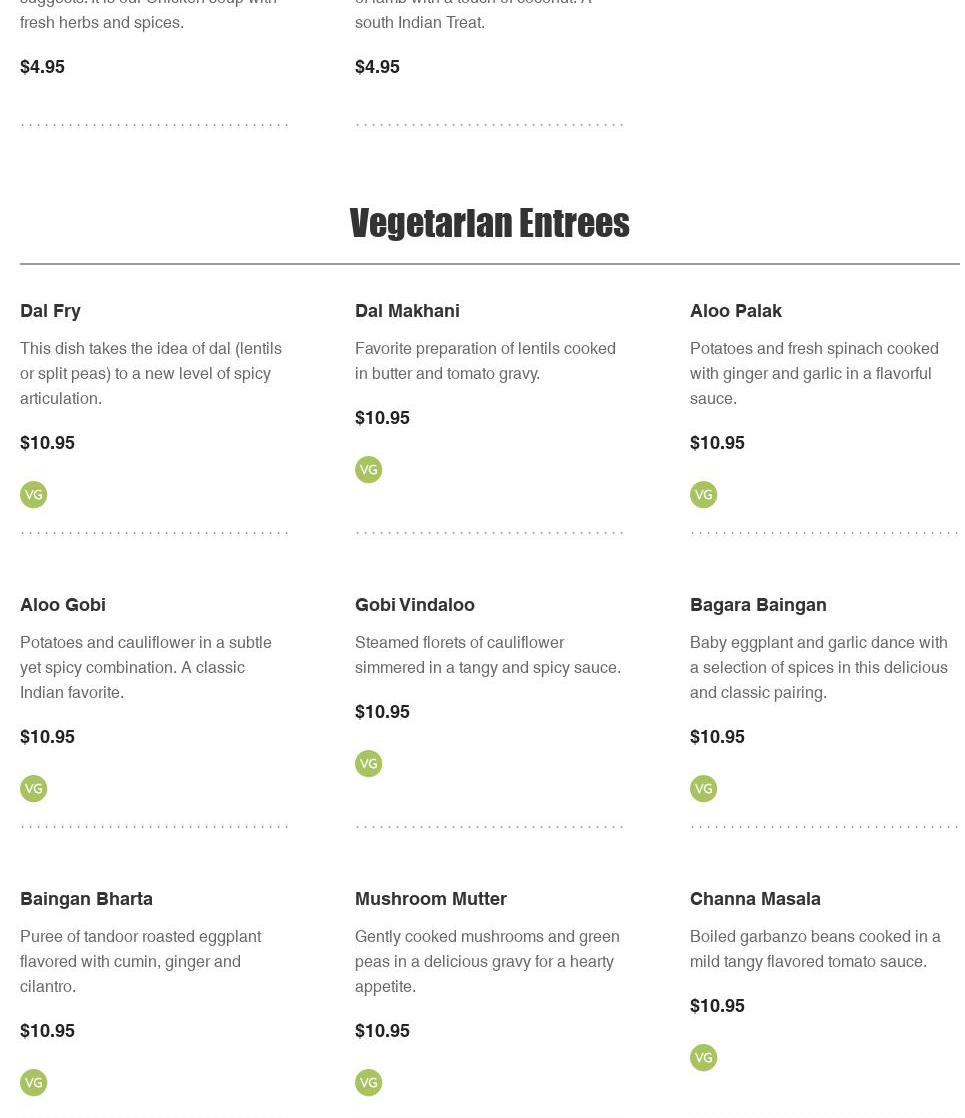Click the Vegetarian Entrees section heading
The width and height of the screenshot is (965, 1118).
point(489,223)
